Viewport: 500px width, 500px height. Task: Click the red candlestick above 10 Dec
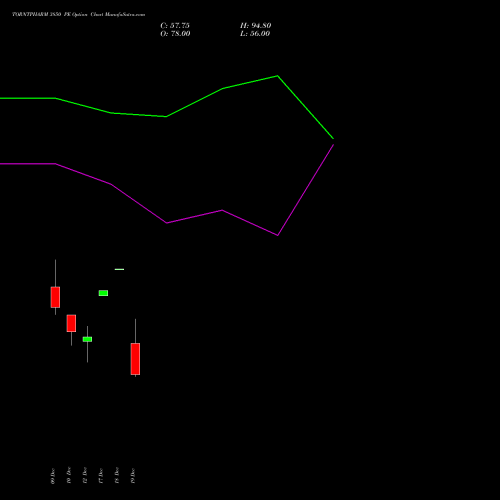click(x=71, y=323)
